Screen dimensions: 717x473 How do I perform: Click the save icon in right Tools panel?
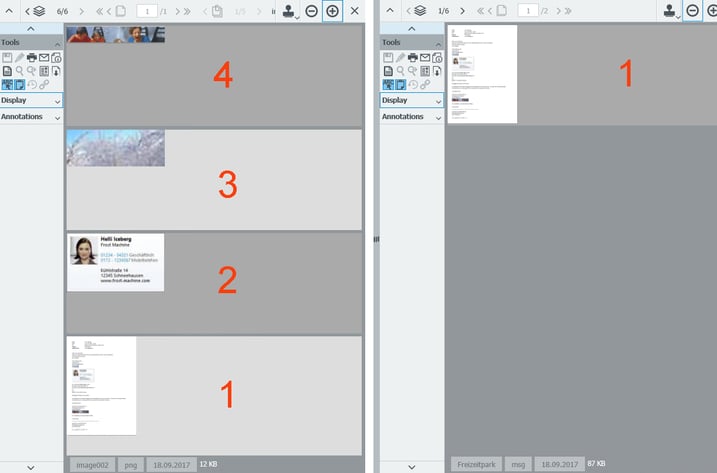[388, 58]
